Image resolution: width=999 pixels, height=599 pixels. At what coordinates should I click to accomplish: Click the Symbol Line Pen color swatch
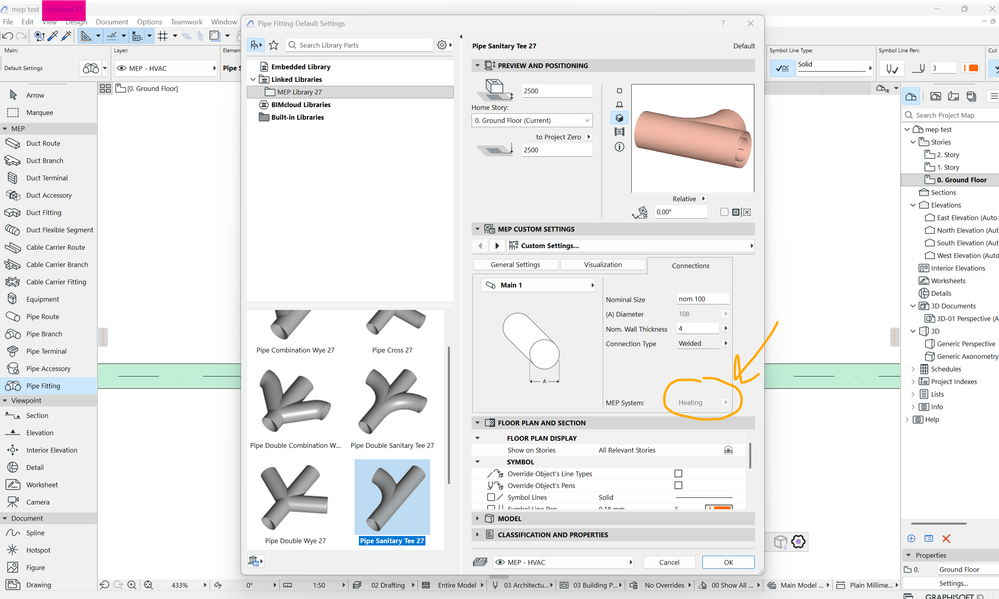(971, 68)
